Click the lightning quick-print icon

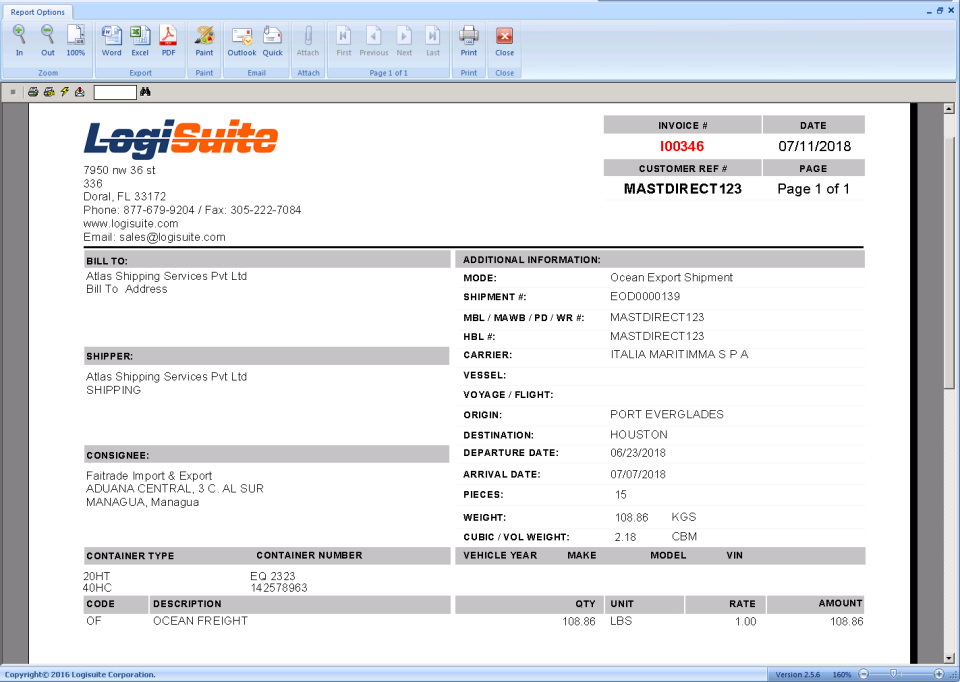point(64,92)
